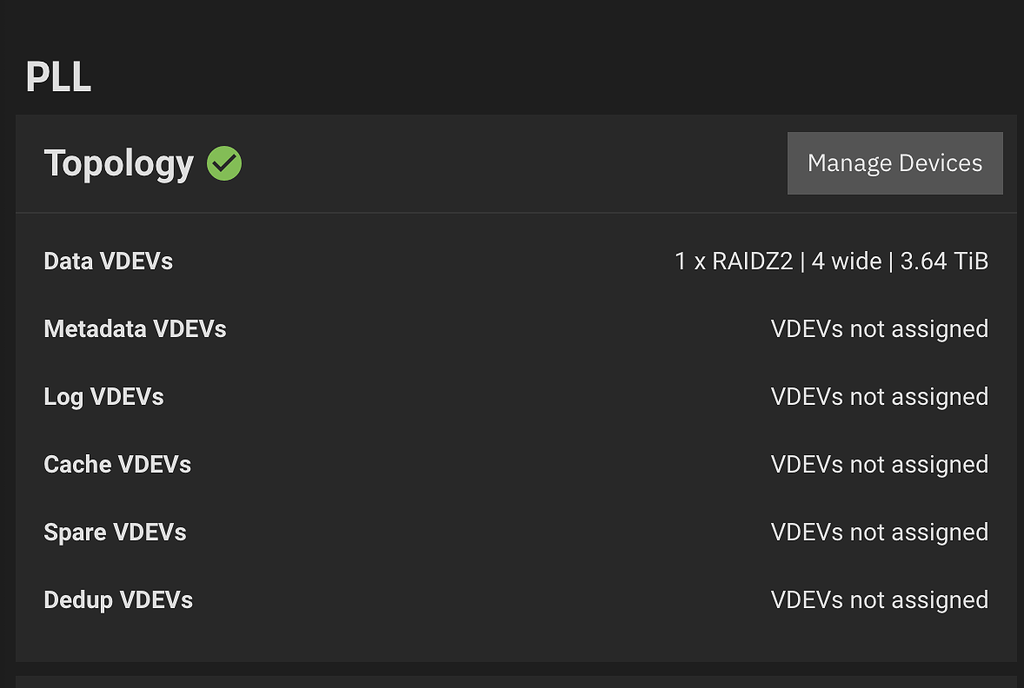Click the 1 x RAIDZ2 4 wide value

831,261
